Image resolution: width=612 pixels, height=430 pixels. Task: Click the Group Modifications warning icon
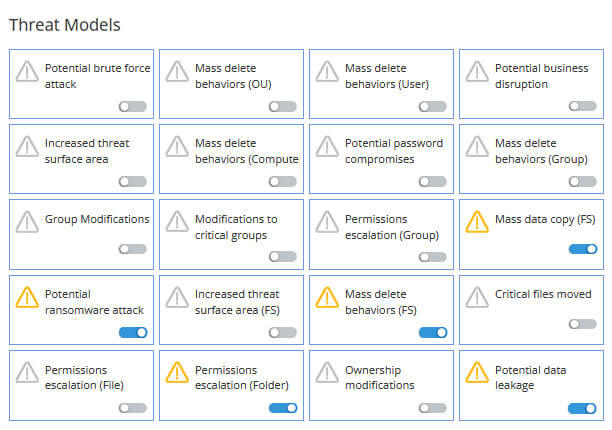(x=27, y=221)
